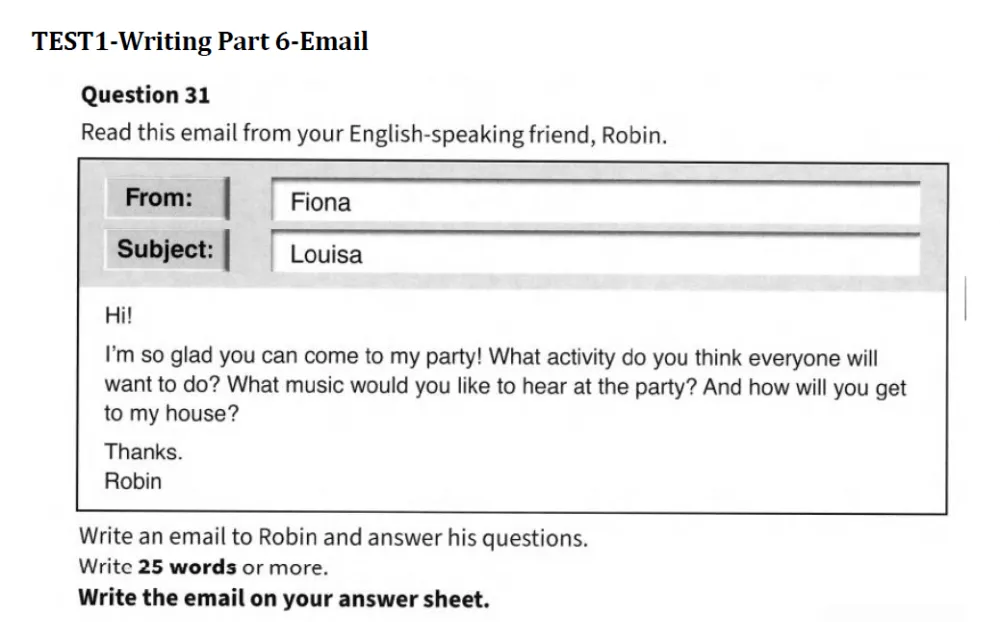
Task: Select the From: label button
Action: point(167,198)
